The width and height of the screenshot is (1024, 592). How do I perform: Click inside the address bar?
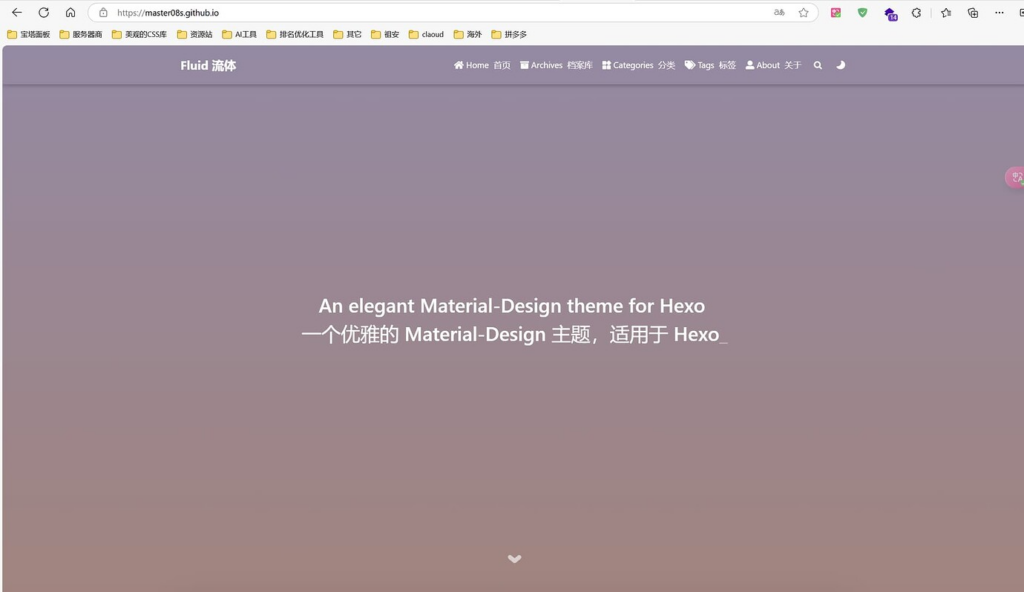coord(300,13)
